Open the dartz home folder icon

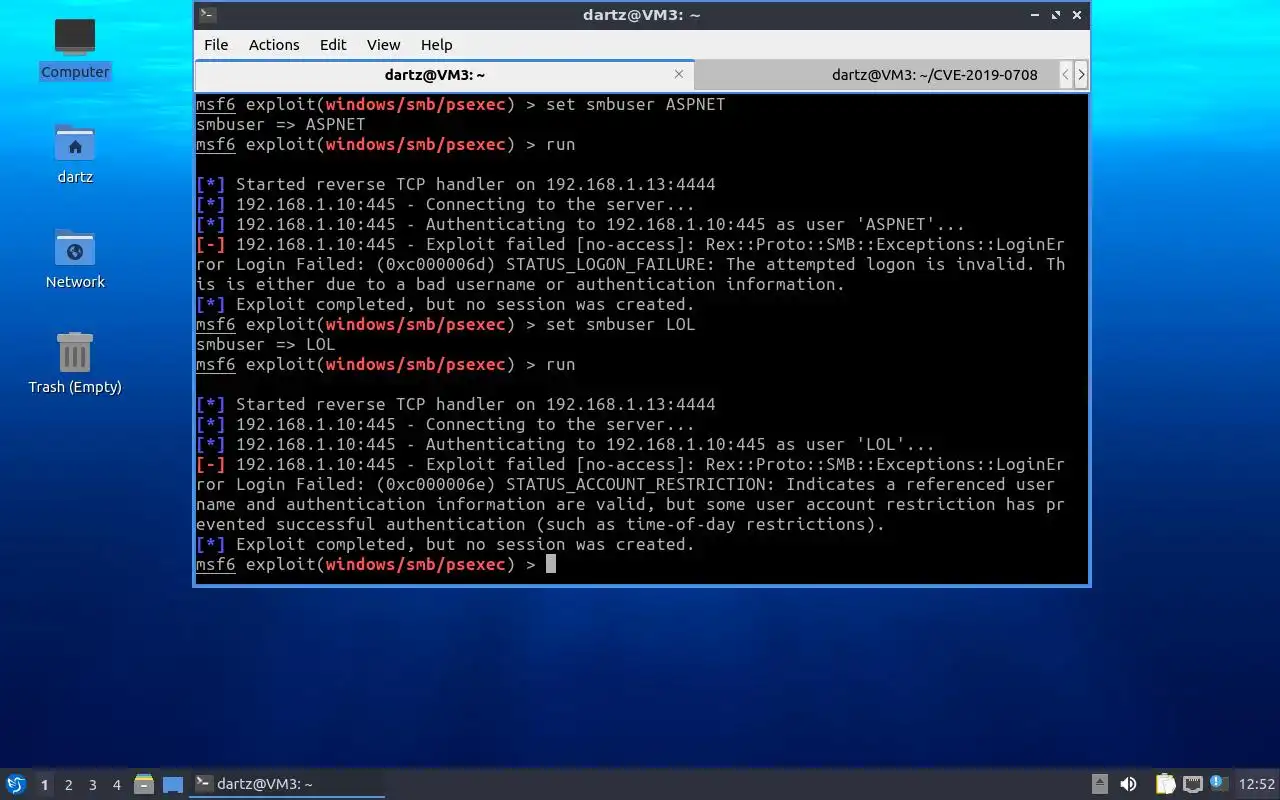pyautogui.click(x=75, y=155)
